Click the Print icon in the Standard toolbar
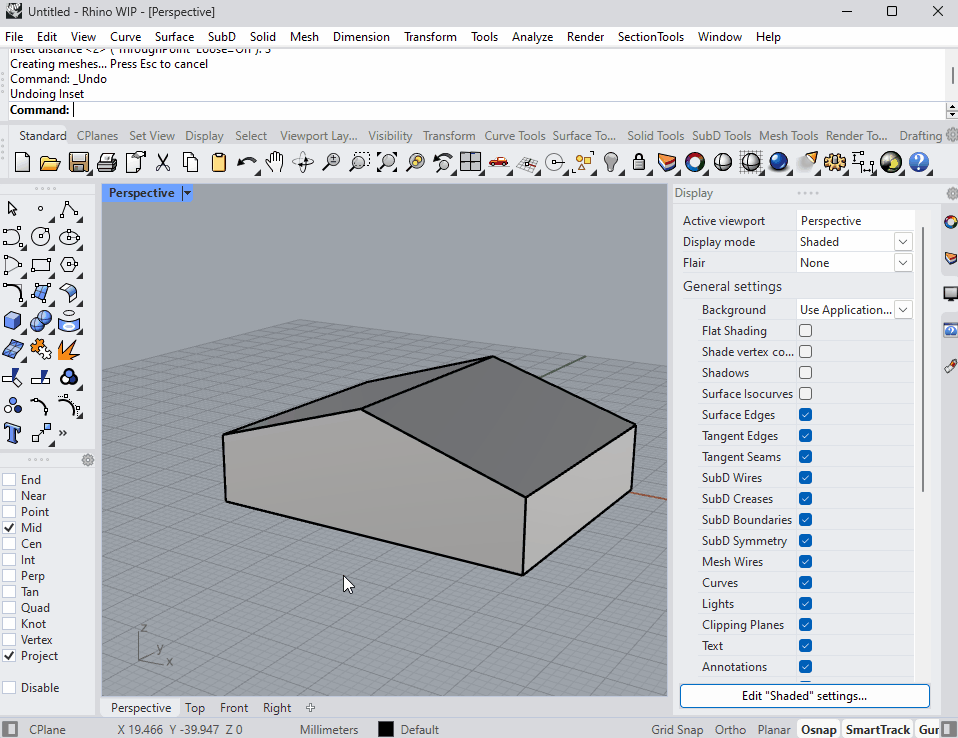The height and width of the screenshot is (738, 958). coord(106,163)
